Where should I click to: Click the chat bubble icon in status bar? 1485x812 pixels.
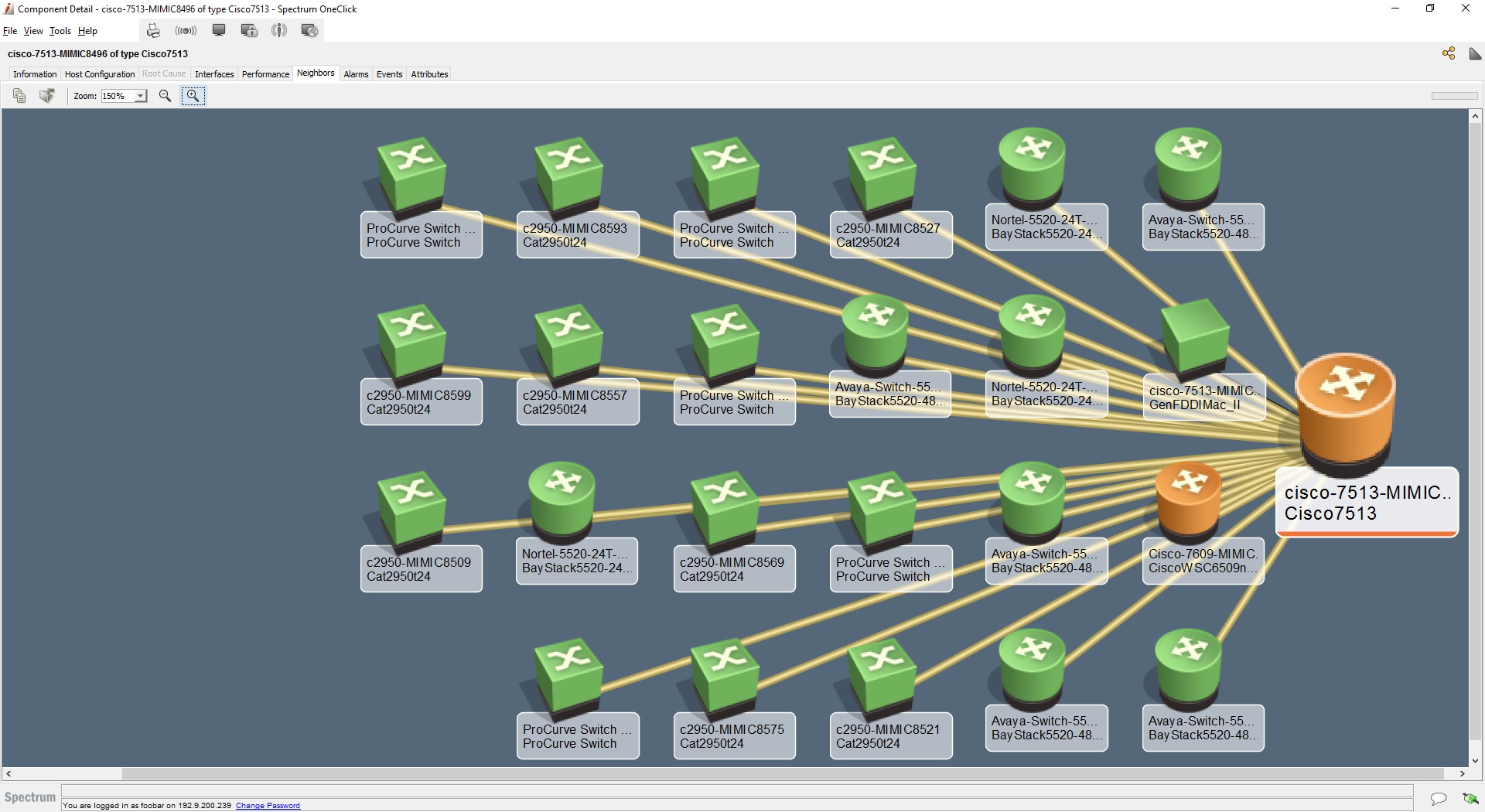pos(1437,799)
